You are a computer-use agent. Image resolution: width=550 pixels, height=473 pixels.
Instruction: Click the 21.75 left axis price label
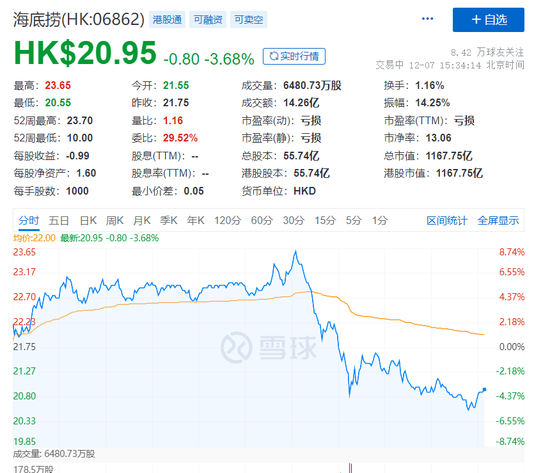pos(25,347)
